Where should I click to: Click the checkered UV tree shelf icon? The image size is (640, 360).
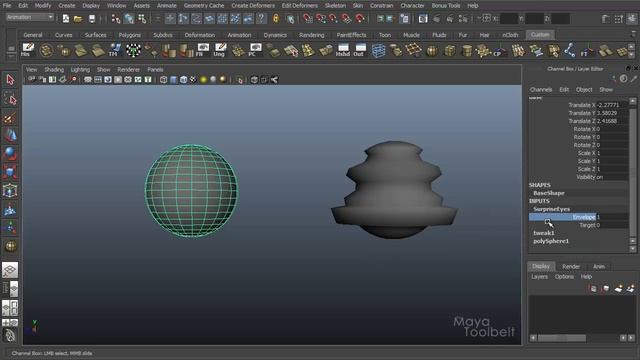[133, 50]
